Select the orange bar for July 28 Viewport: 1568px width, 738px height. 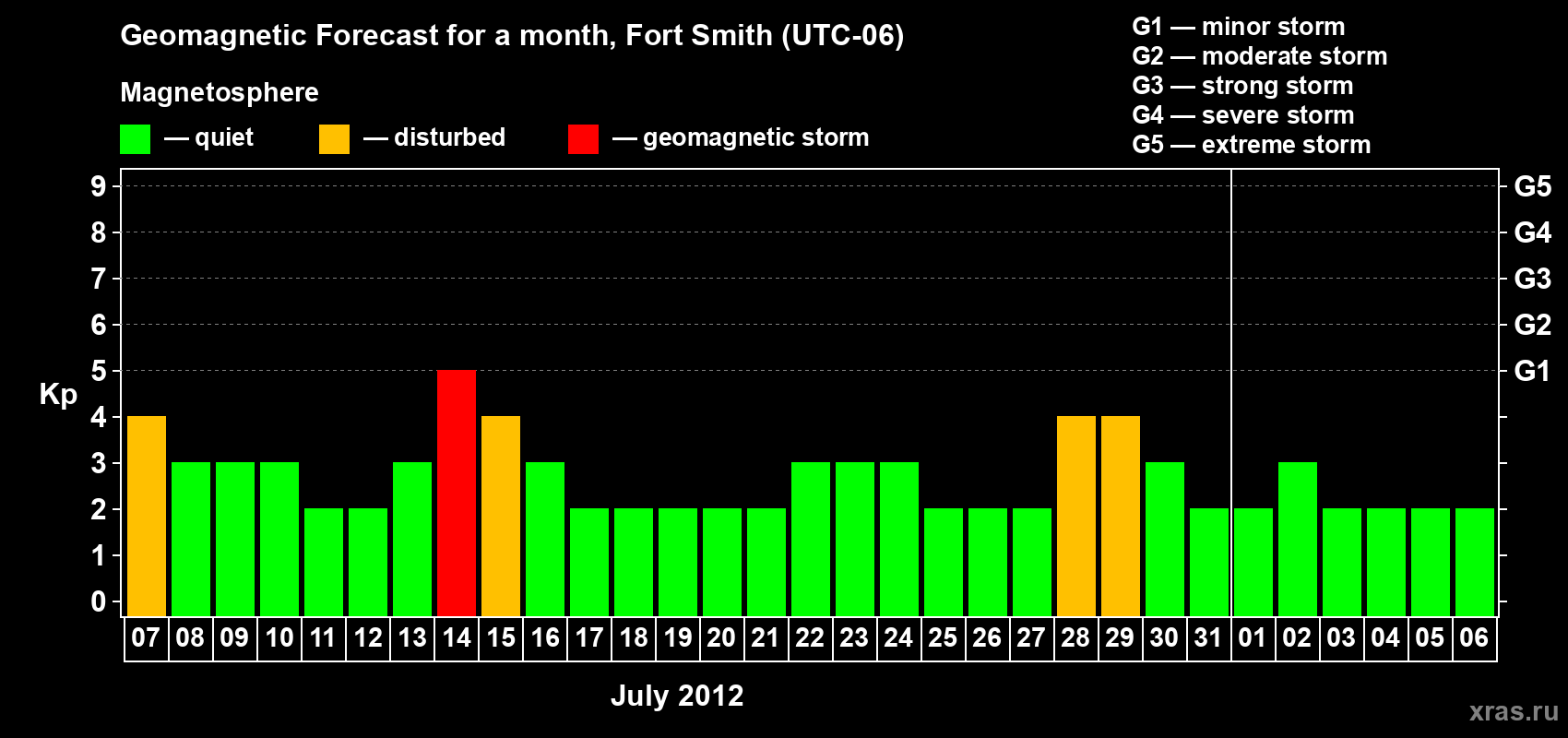[x=1076, y=516]
